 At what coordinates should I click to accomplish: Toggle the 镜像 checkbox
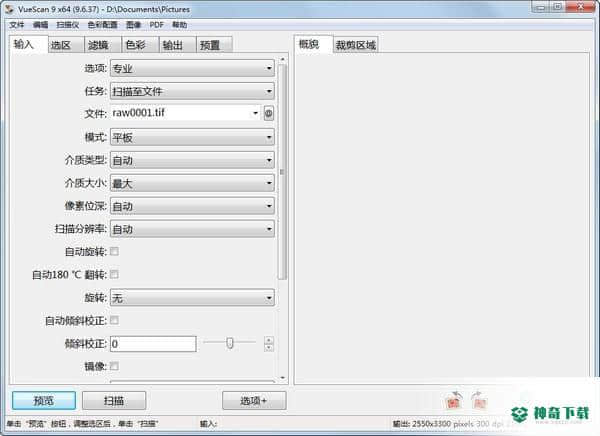114,366
